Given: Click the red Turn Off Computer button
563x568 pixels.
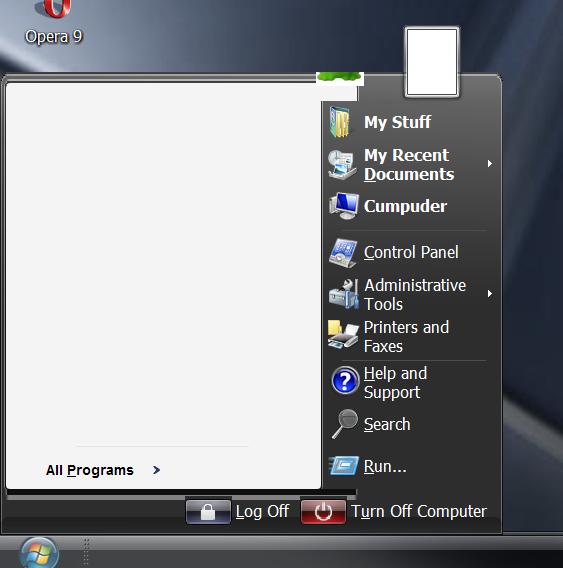Looking at the screenshot, I should [x=323, y=511].
